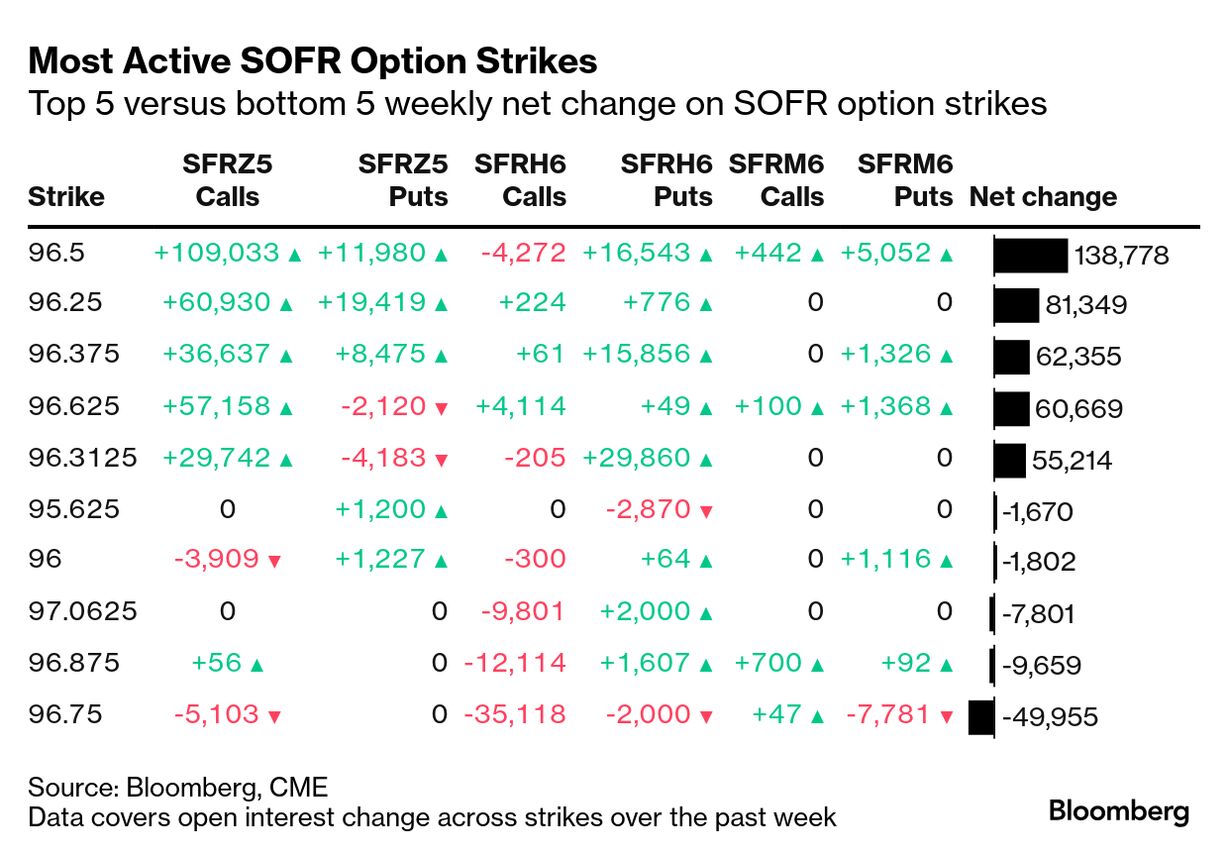Select the Strike column header
The image size is (1228, 856).
click(66, 196)
